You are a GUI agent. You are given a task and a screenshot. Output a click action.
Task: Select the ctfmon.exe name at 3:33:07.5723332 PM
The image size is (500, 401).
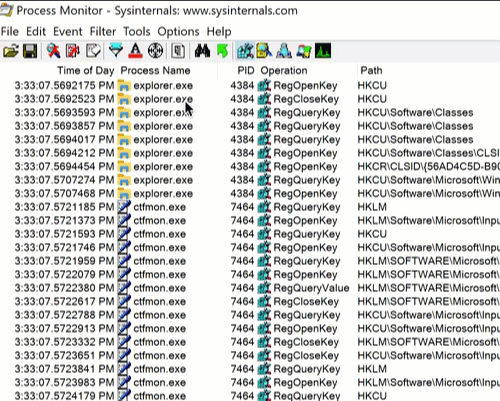coord(160,342)
